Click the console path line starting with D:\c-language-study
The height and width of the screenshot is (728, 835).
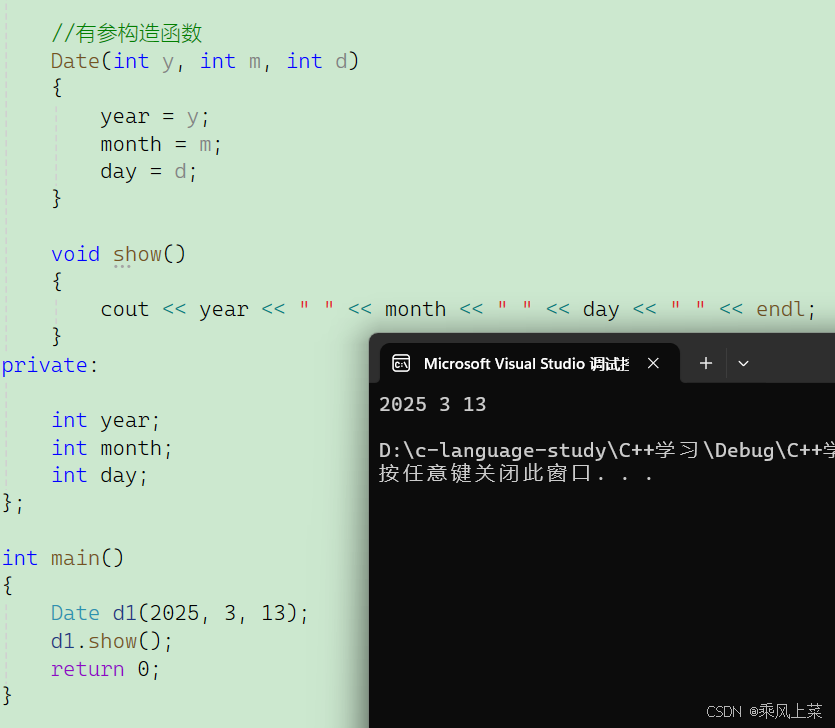coord(607,451)
